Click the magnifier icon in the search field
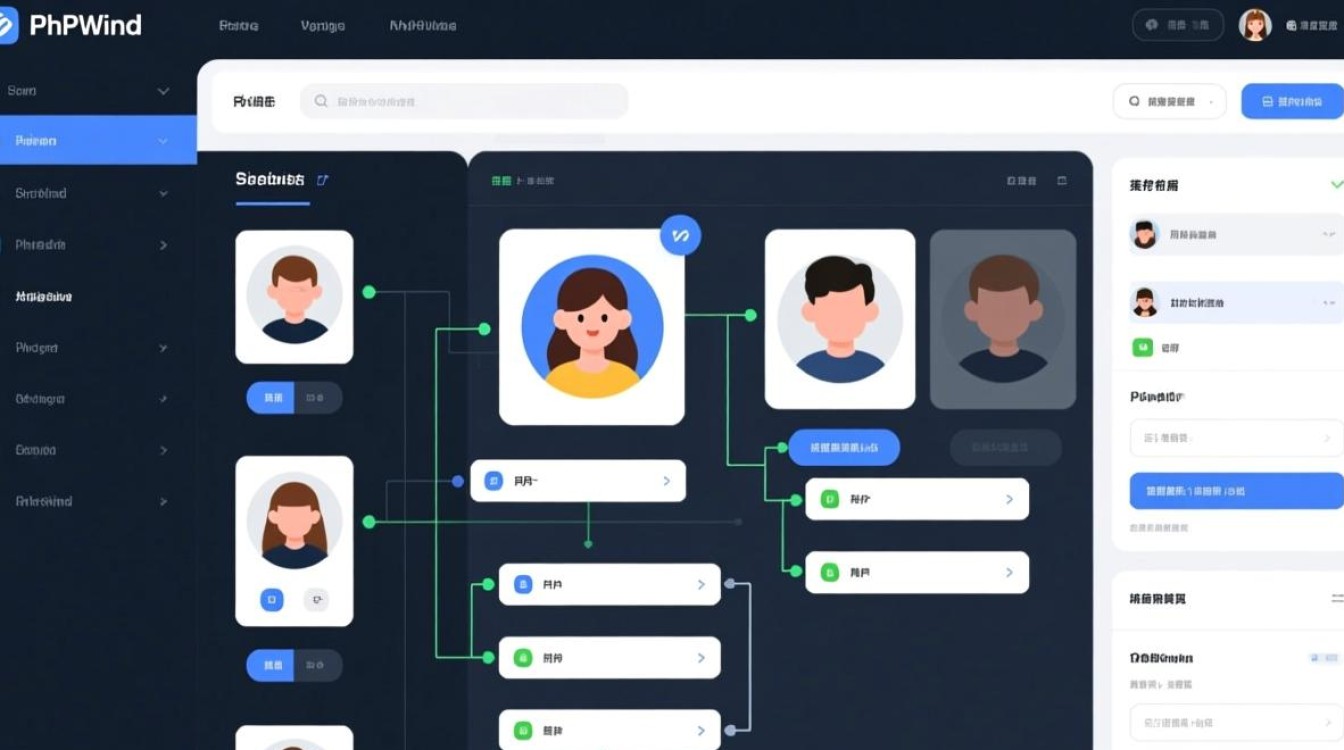Screen dimensions: 1344x750 click(x=321, y=101)
